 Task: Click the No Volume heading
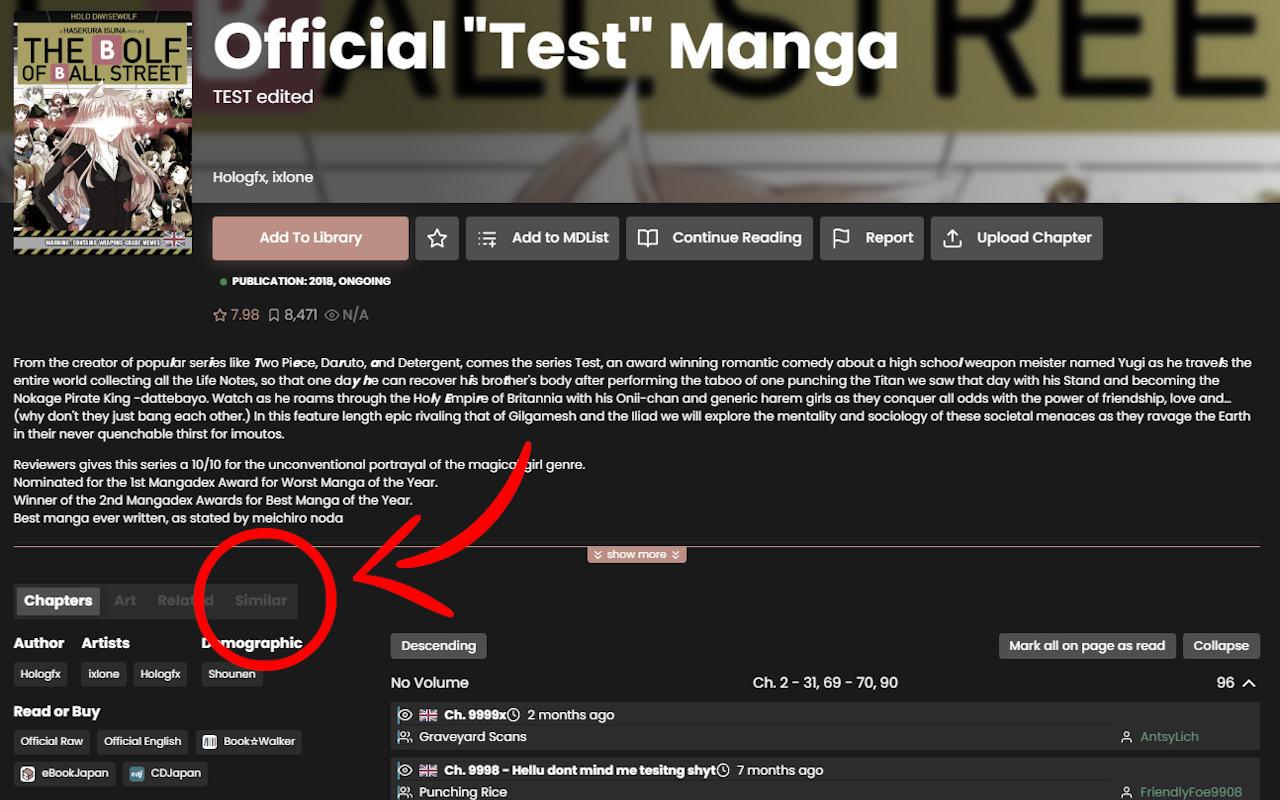tap(430, 683)
